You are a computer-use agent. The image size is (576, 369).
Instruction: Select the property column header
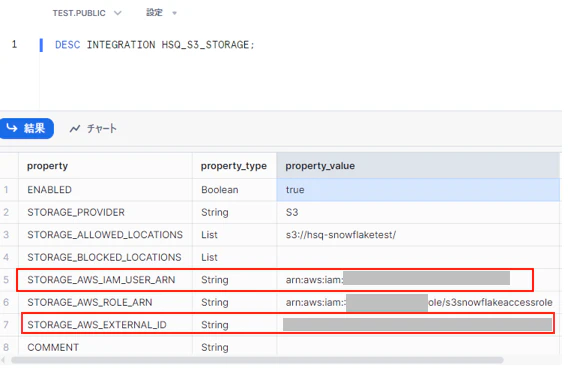click(105, 166)
